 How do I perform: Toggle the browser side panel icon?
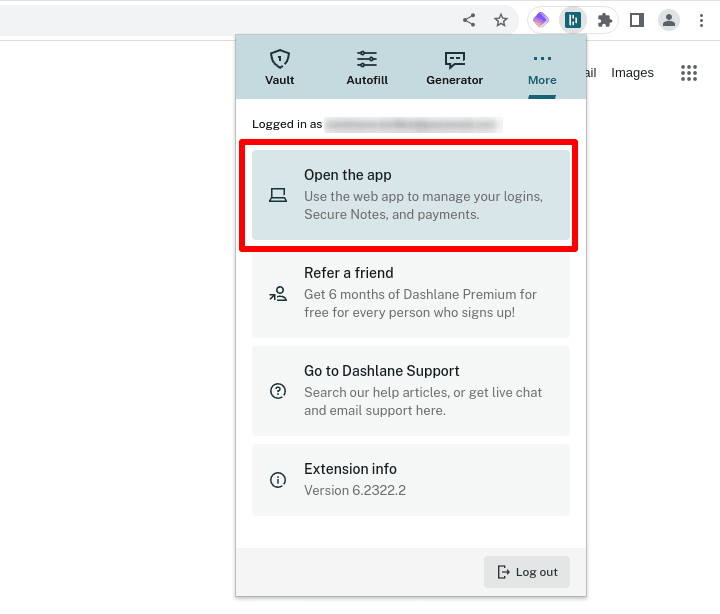[636, 20]
